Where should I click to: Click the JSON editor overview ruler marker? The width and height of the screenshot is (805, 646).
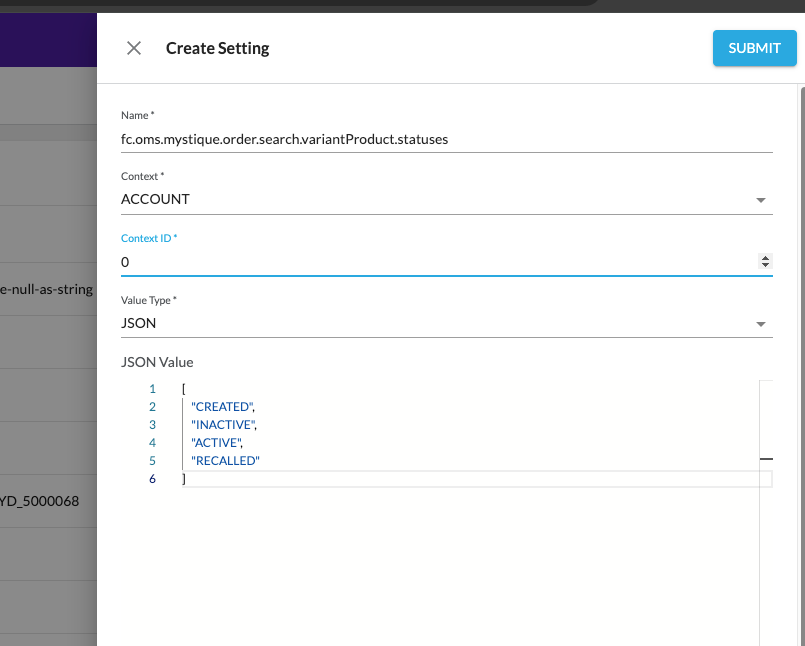coord(766,458)
